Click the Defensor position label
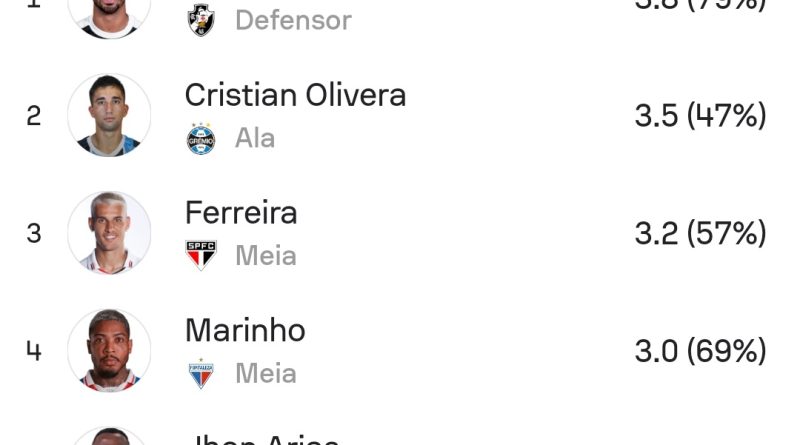This screenshot has width=800, height=445. pos(293,20)
